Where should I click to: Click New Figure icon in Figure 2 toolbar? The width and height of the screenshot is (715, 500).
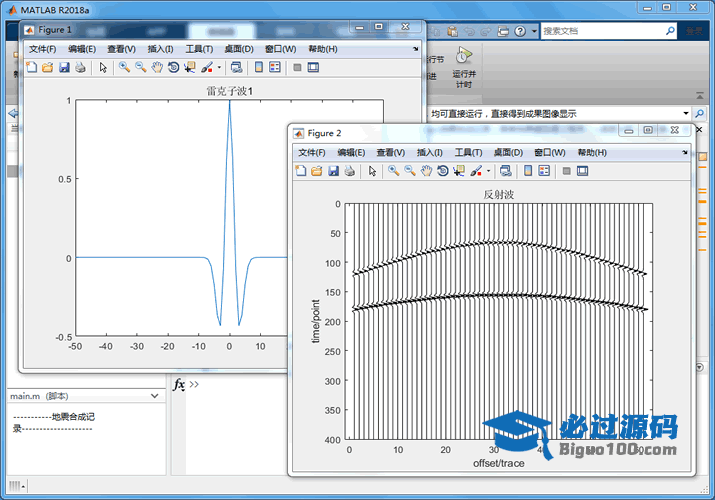tap(301, 171)
